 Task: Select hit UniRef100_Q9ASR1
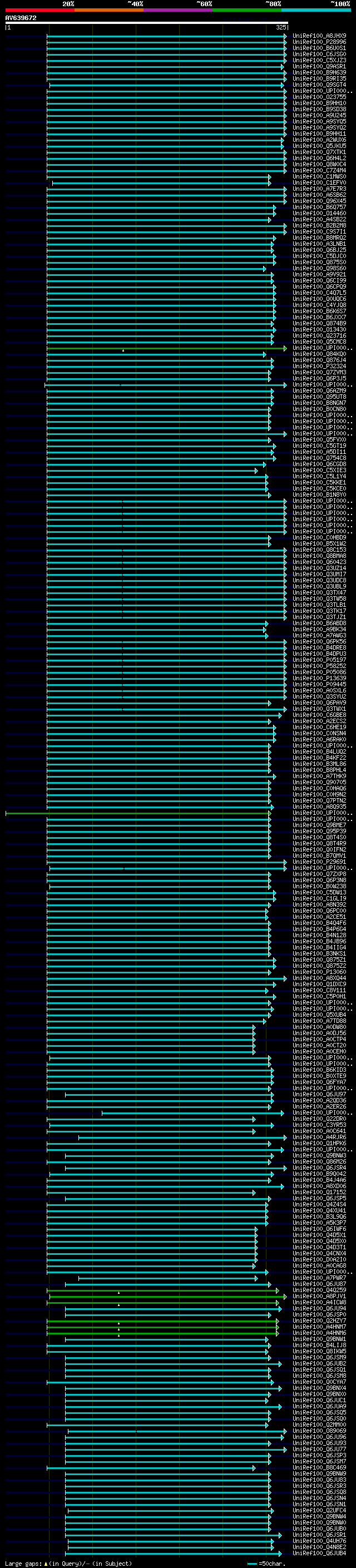click(319, 66)
